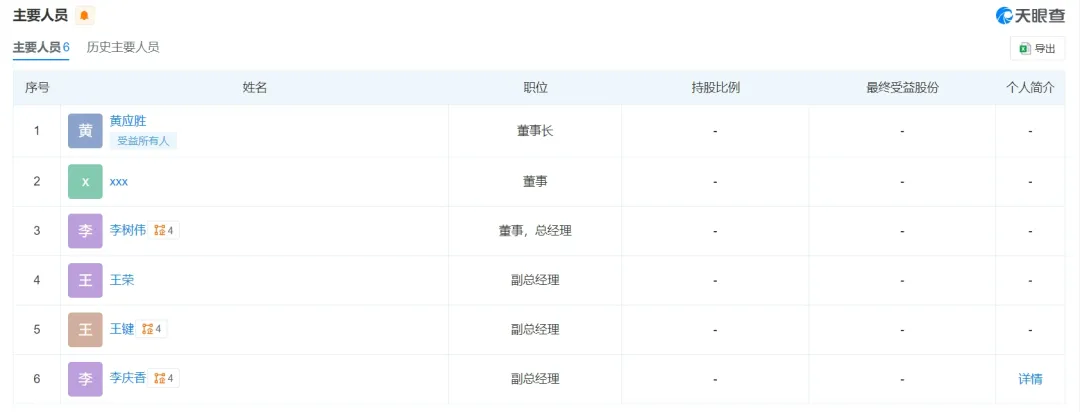Click the 'xxx' director name link
Viewport: 1080px width, 412px height.
119,181
